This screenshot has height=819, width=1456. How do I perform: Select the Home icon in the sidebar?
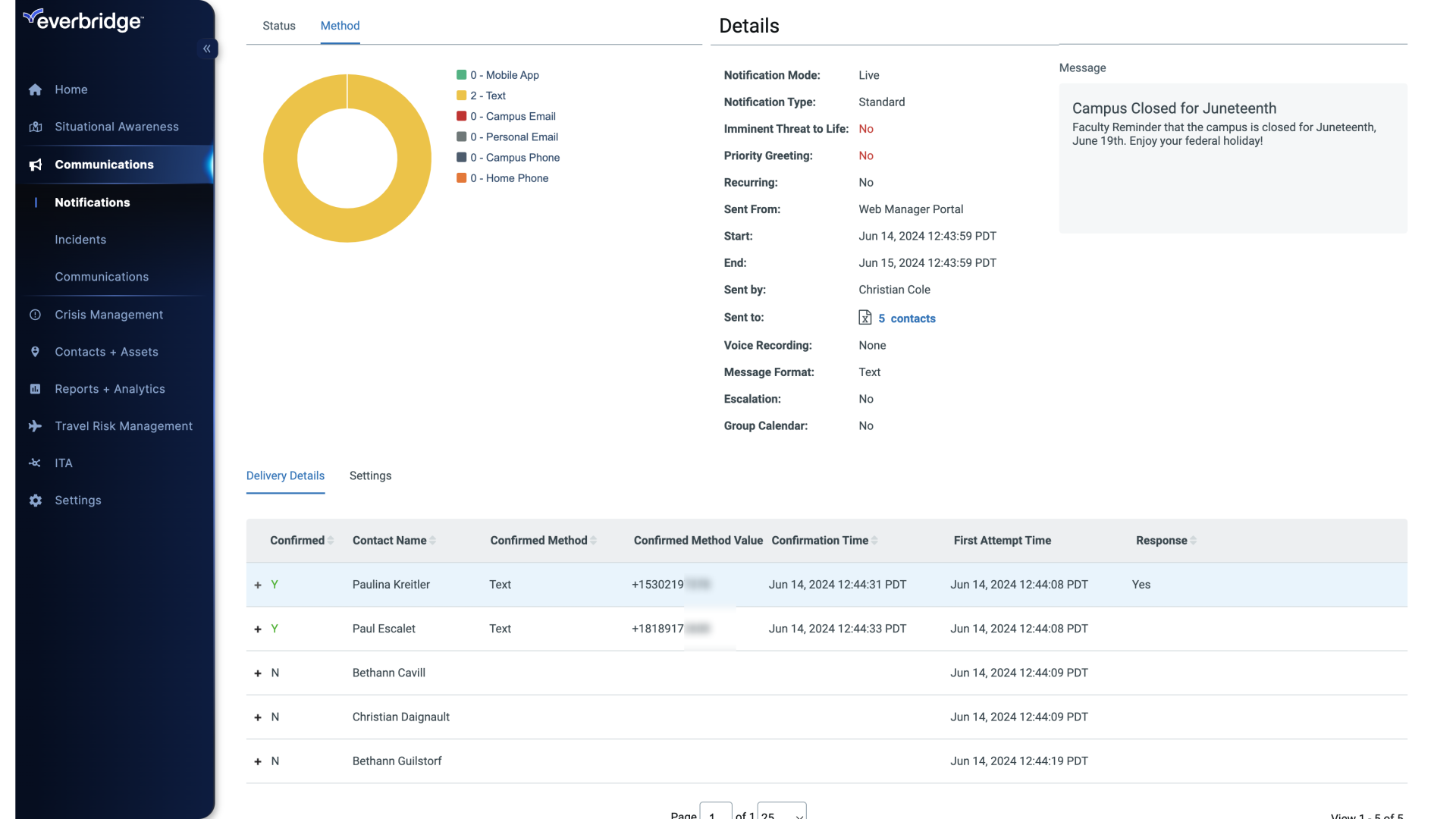35,89
